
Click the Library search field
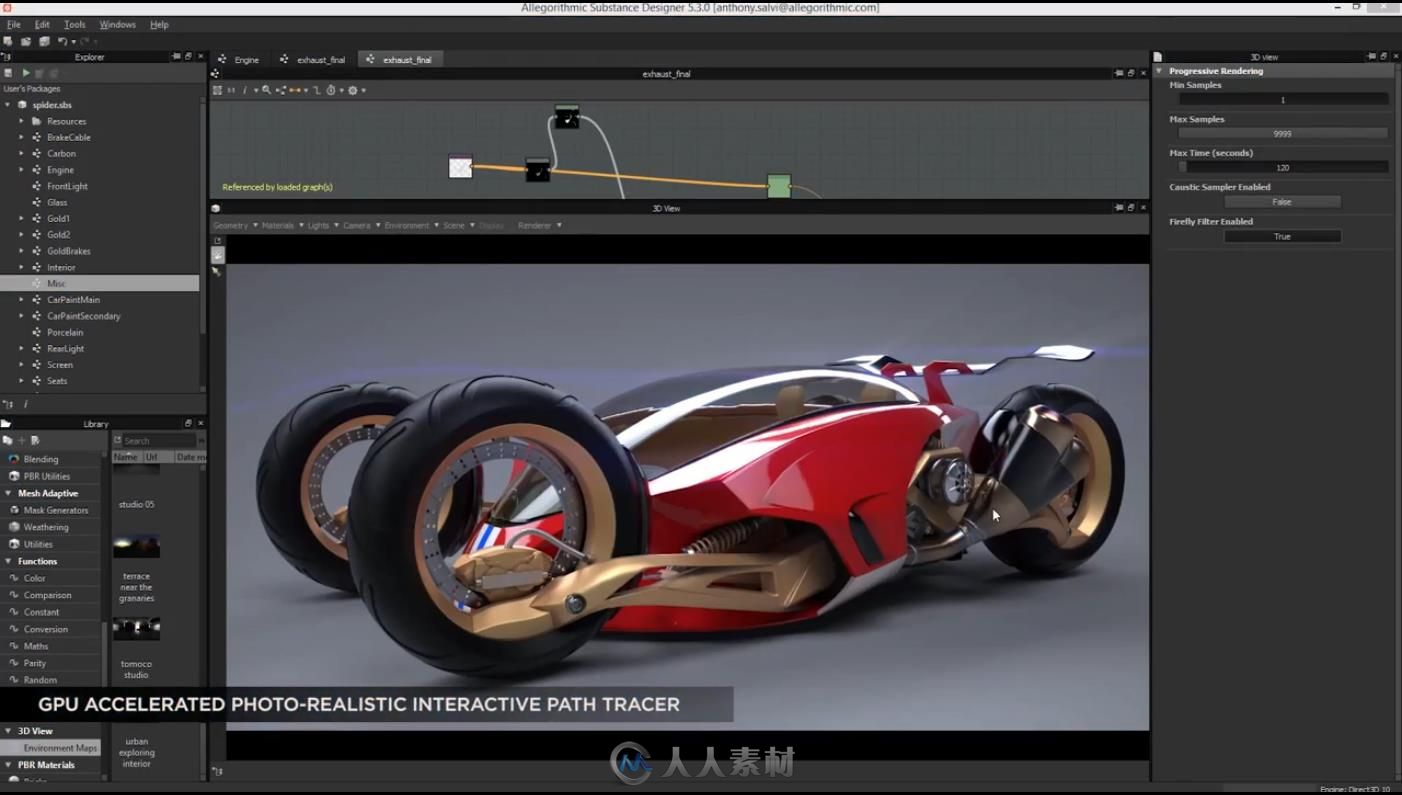[158, 440]
